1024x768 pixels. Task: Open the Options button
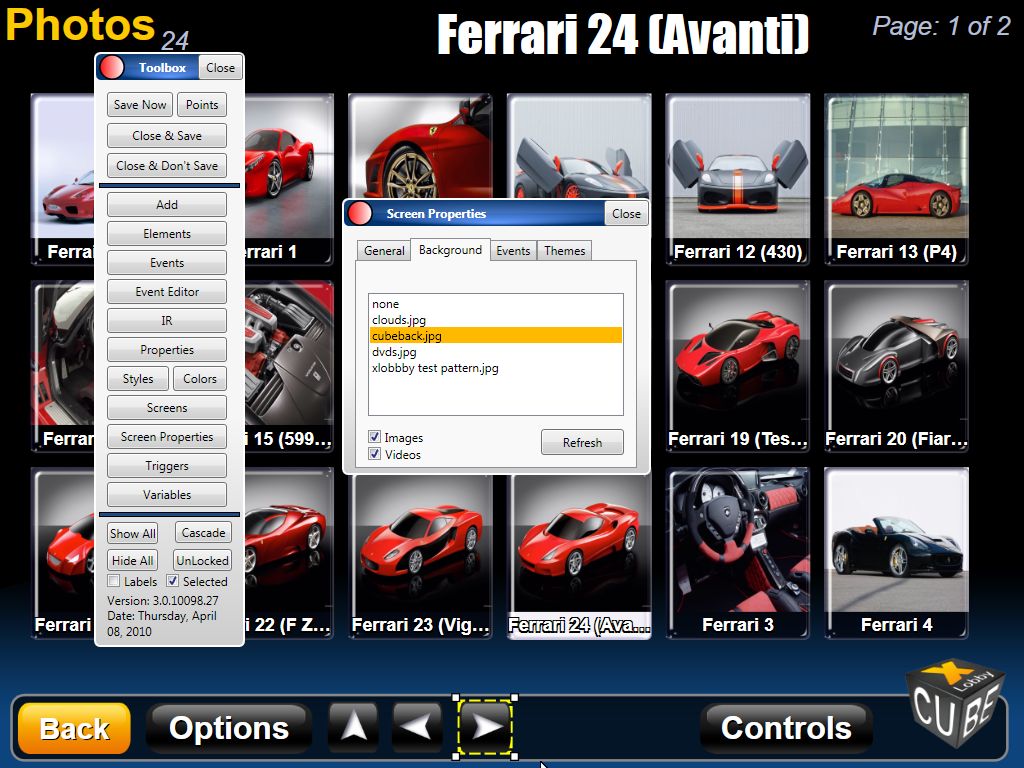pyautogui.click(x=229, y=728)
